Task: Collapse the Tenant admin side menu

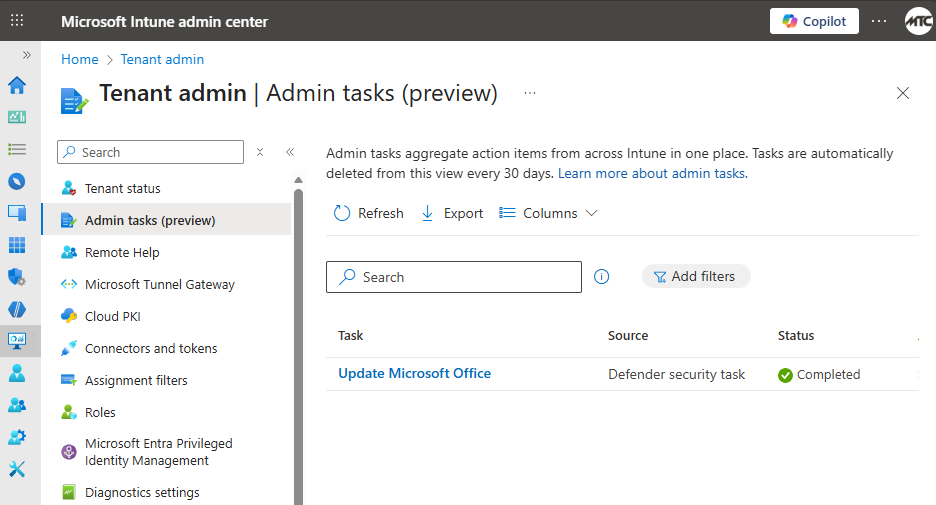Action: (x=290, y=152)
